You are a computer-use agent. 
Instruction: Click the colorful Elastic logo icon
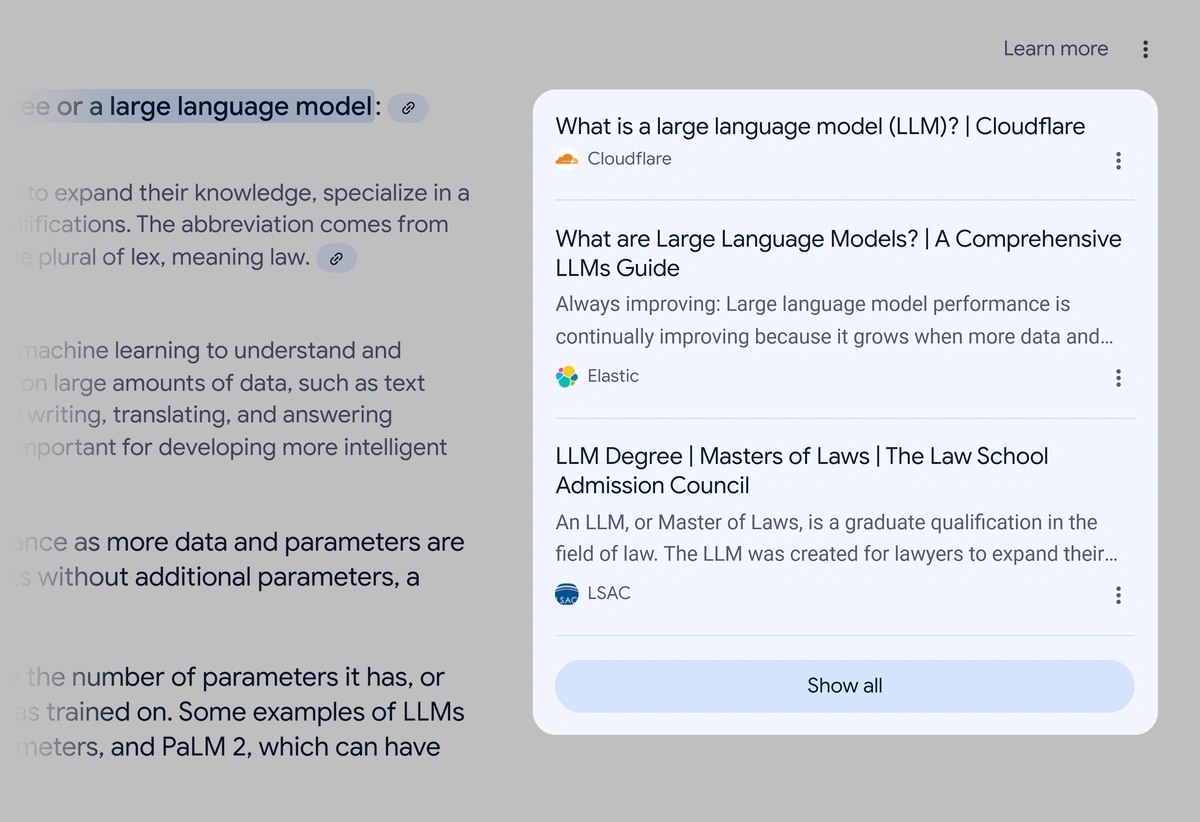click(x=567, y=377)
